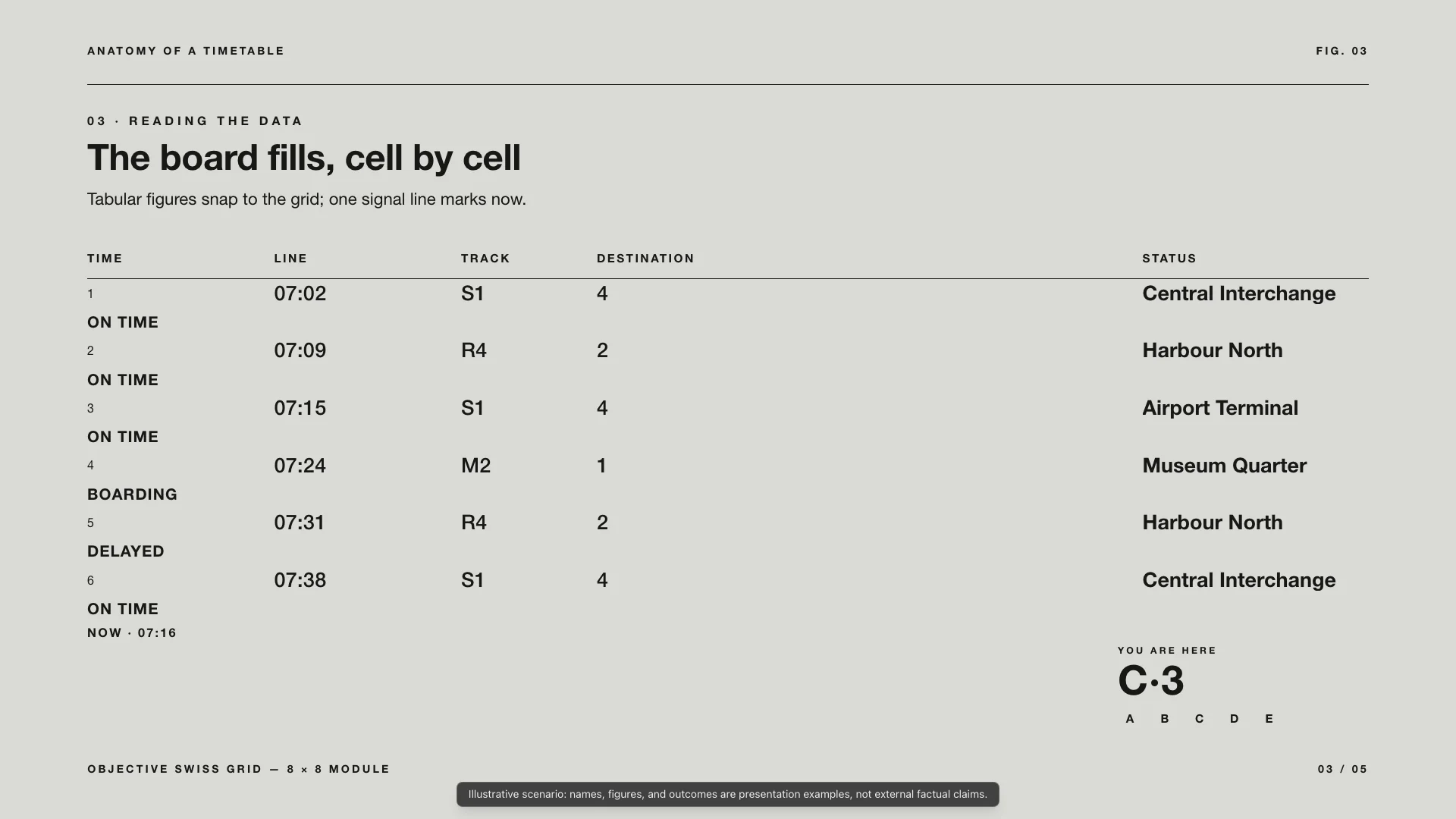Viewport: 1456px width, 819px height.
Task: Click the 'OBJECTIVE SWISS GRID' footer text
Action: (239, 769)
